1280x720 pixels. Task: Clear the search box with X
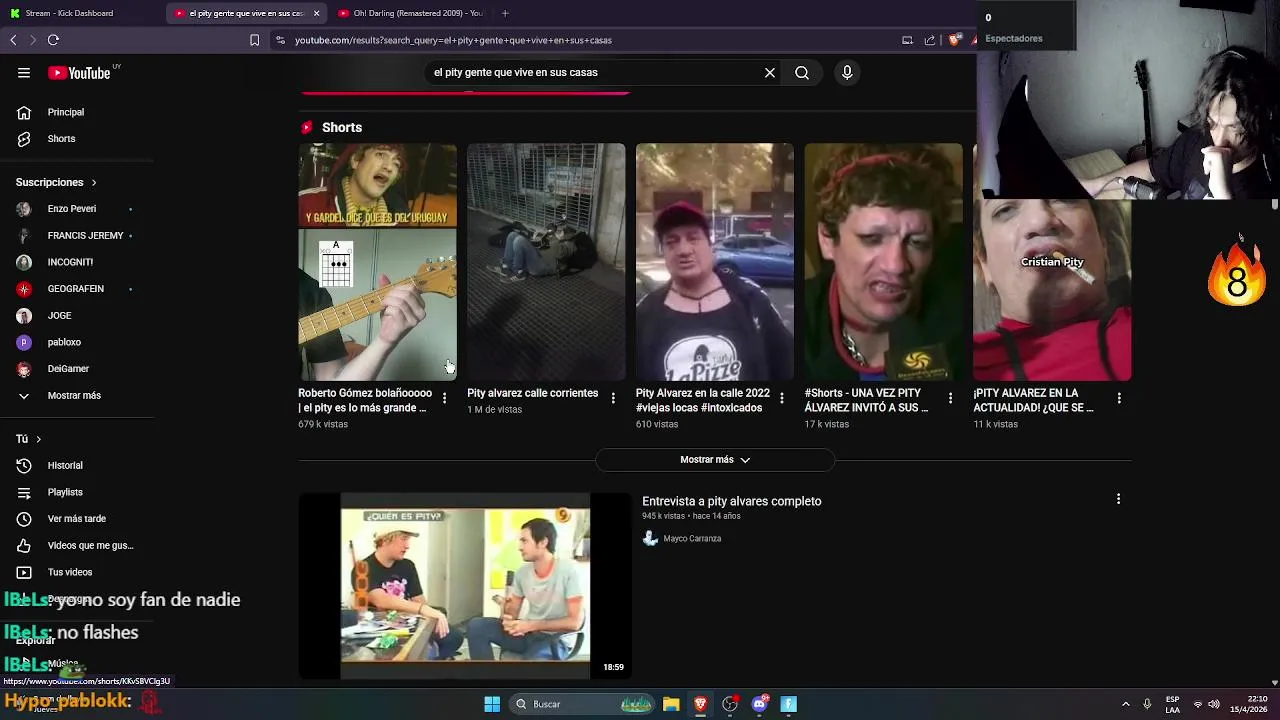pos(770,72)
